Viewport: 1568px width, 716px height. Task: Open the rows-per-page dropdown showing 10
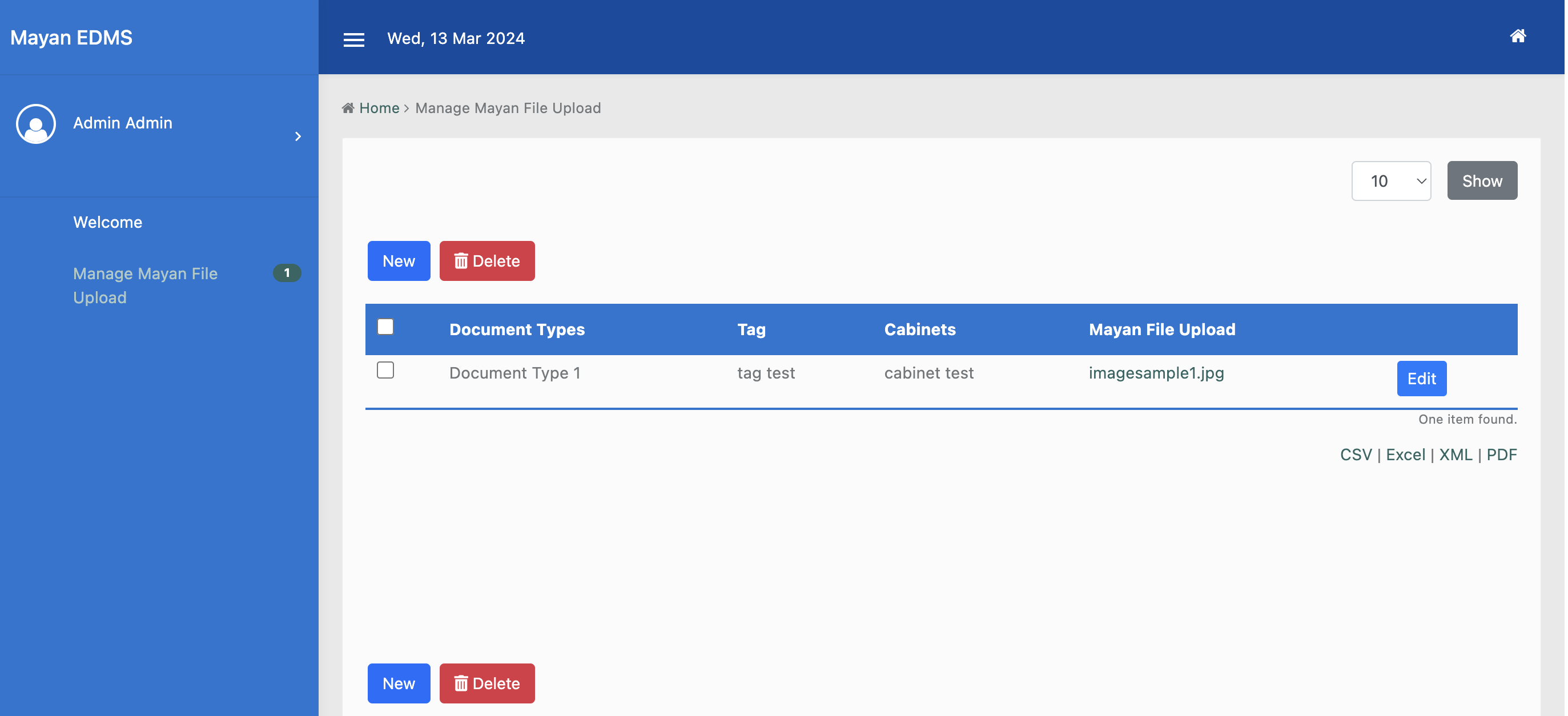[1391, 181]
